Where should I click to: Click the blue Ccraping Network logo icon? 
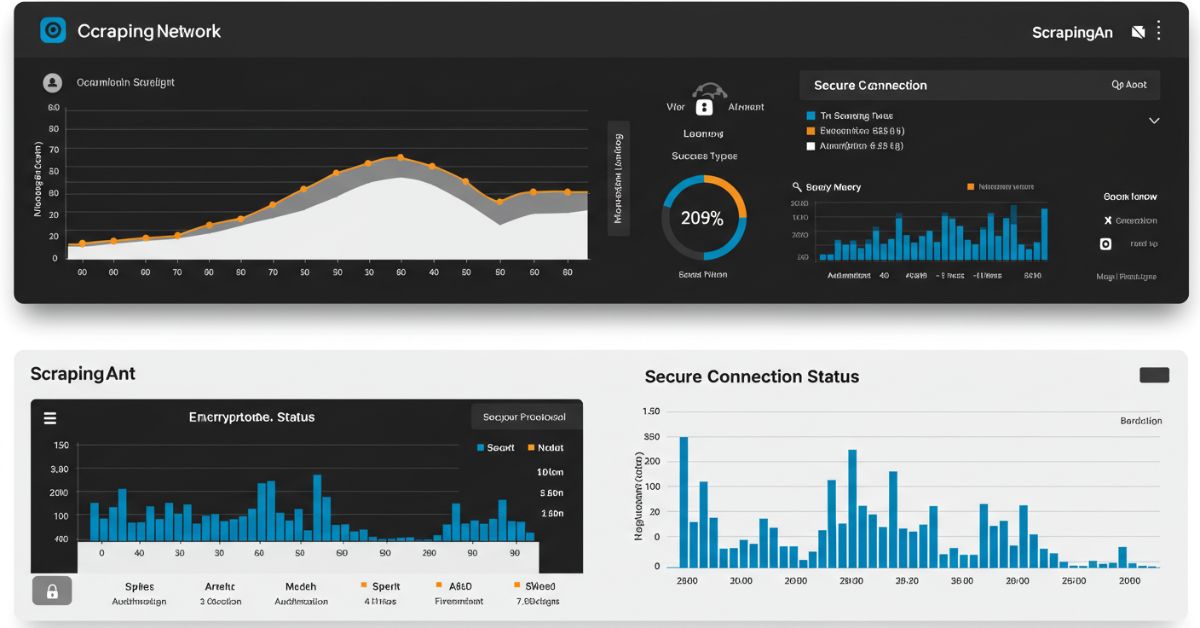click(52, 30)
